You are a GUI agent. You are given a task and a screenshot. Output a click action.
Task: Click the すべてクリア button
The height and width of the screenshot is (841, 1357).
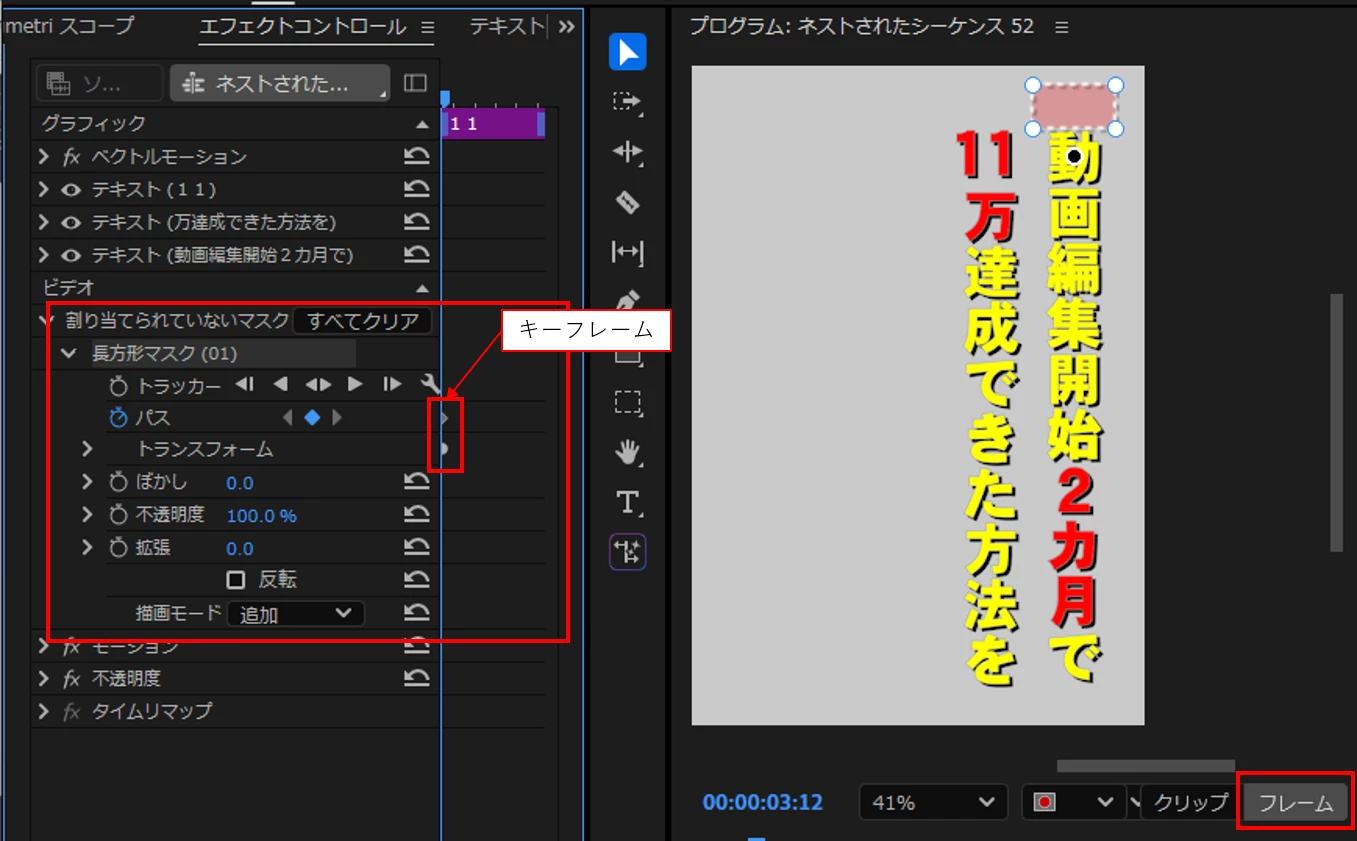[362, 321]
